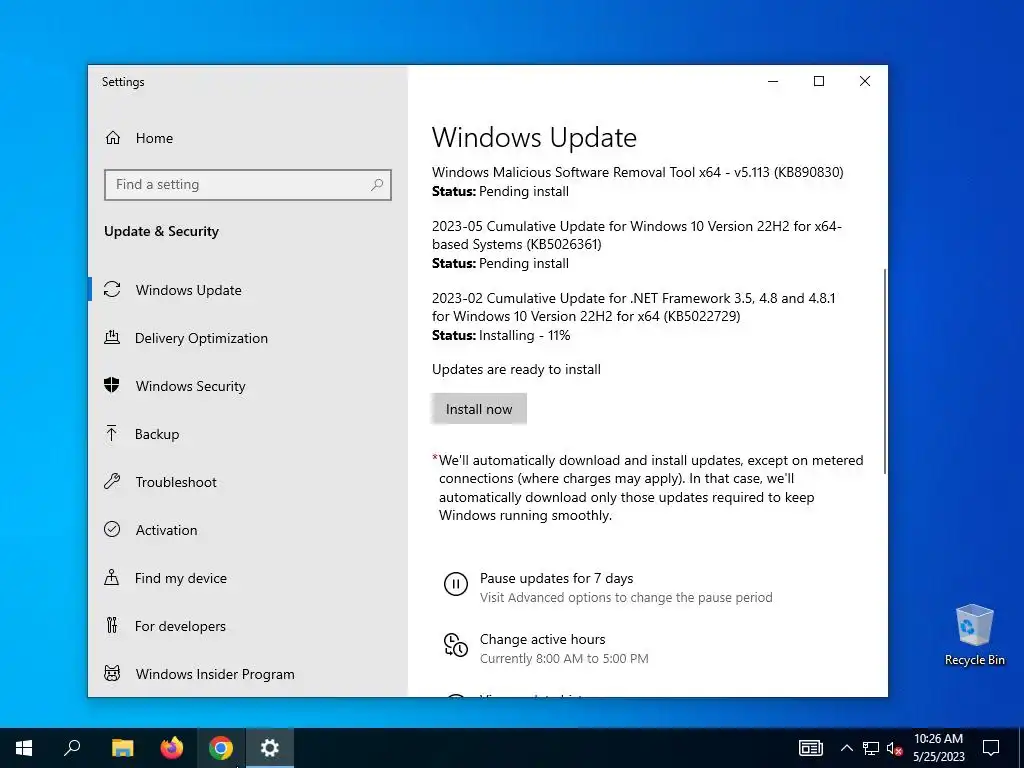Open News and interests taskbar icon
The height and width of the screenshot is (768, 1024).
[x=810, y=748]
